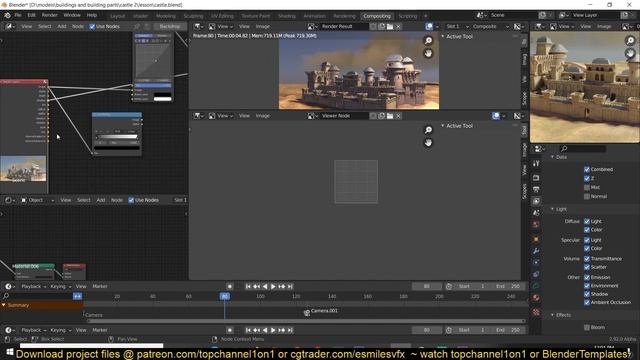The width and height of the screenshot is (640, 360).
Task: Click the pan hand in the Viewer Node editor
Action: [x=428, y=142]
